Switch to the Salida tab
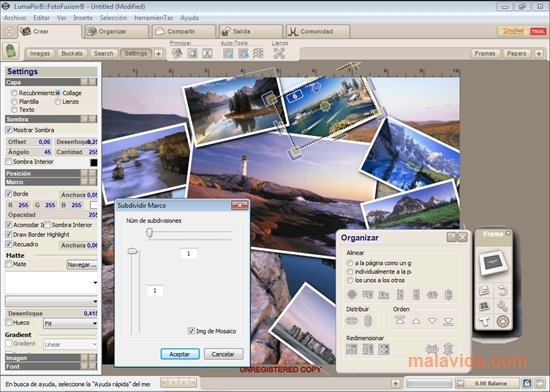 click(250, 32)
